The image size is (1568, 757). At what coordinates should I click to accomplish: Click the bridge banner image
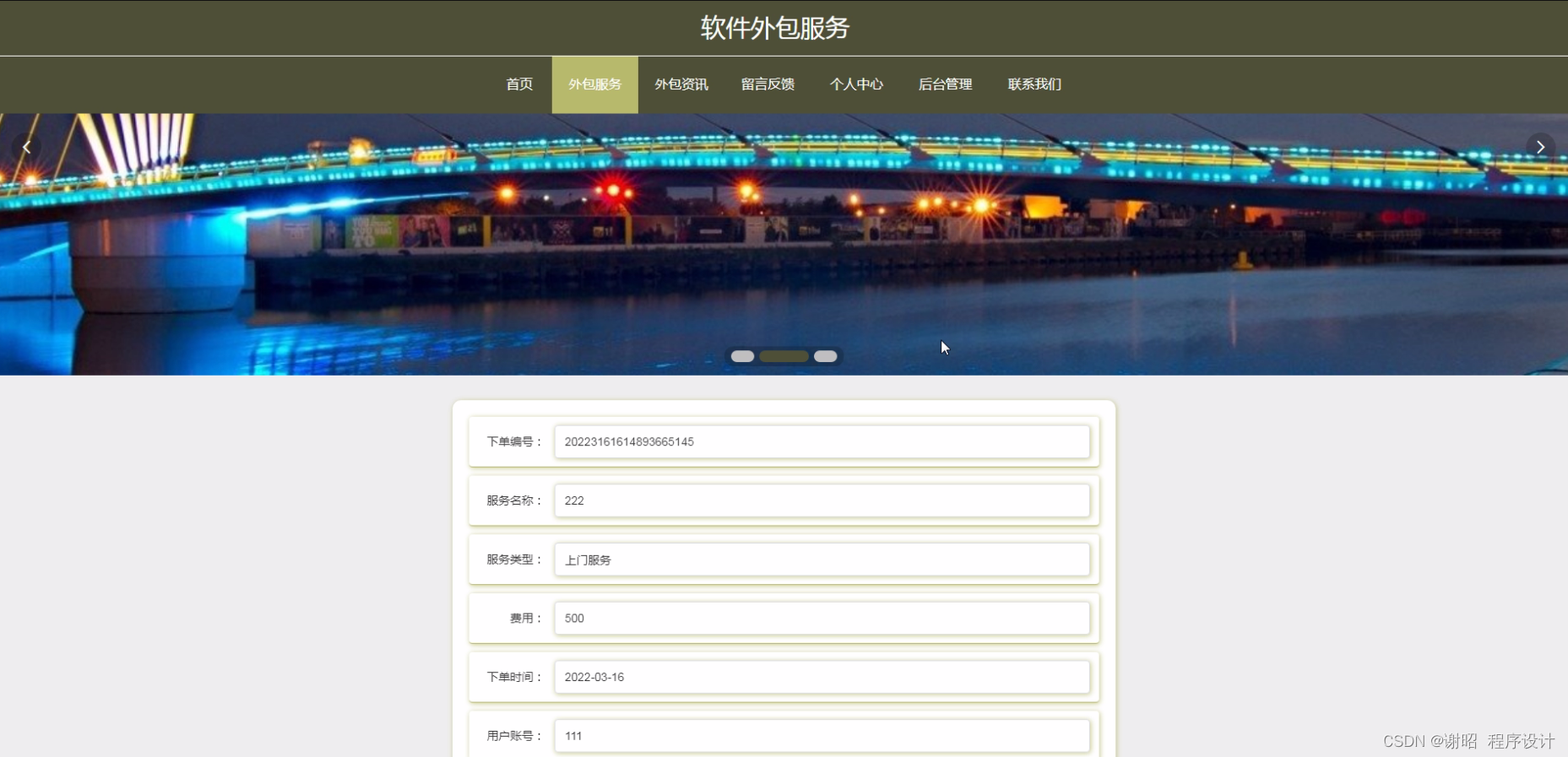pyautogui.click(x=784, y=245)
